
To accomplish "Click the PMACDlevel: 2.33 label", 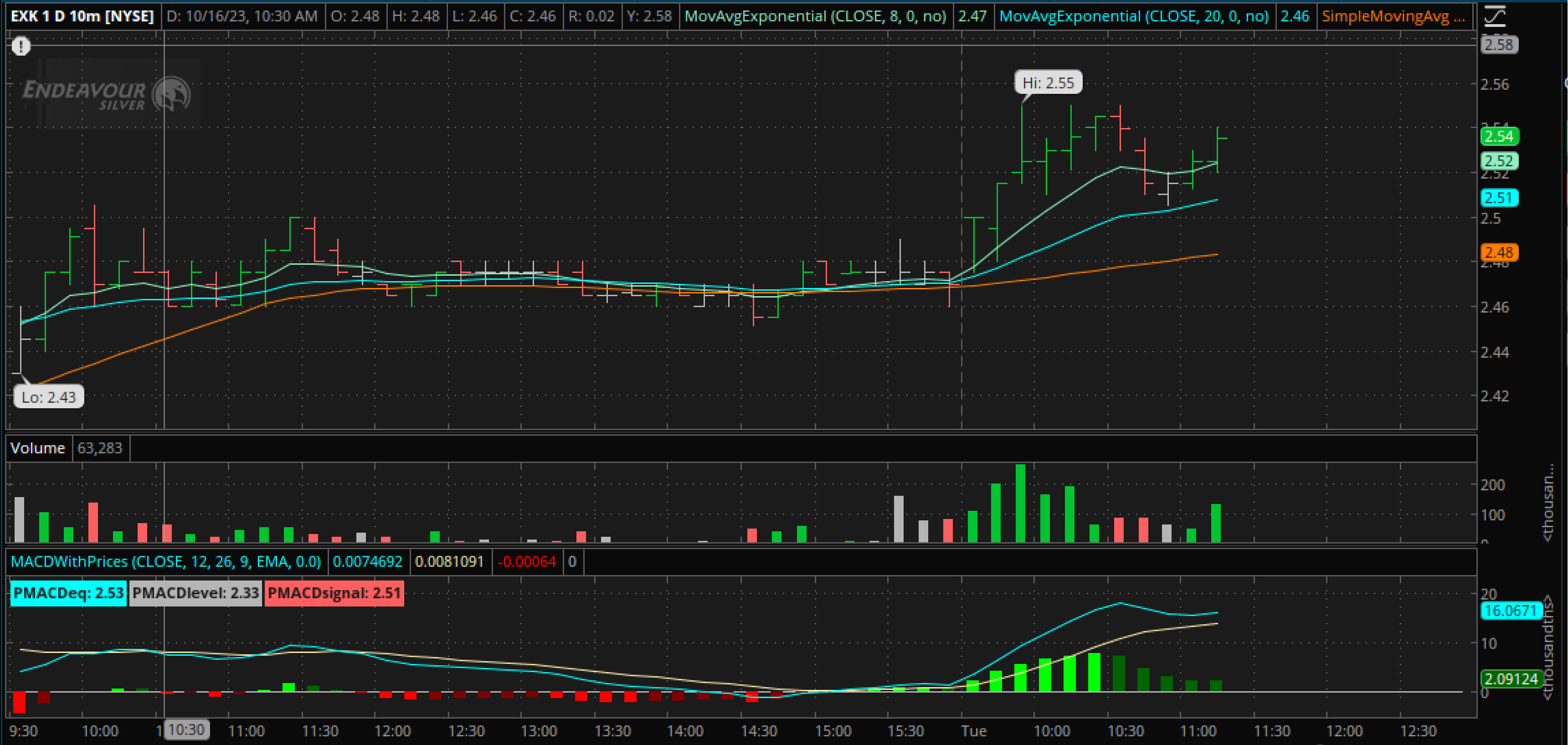I will coord(195,593).
